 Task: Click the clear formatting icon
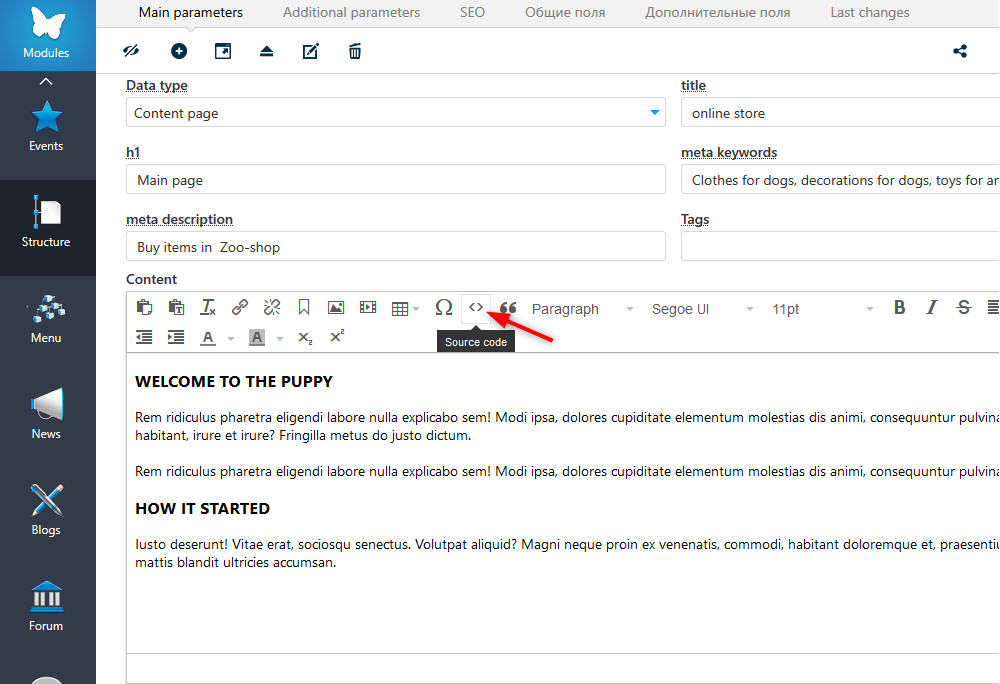coord(208,308)
